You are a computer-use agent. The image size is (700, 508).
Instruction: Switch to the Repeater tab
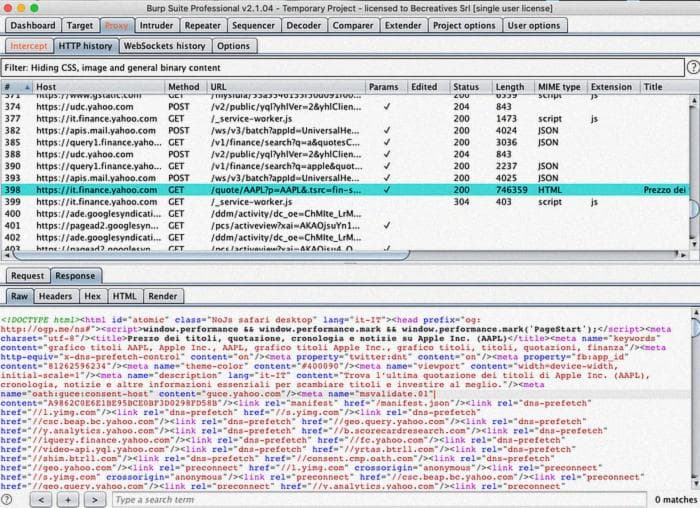coord(203,25)
